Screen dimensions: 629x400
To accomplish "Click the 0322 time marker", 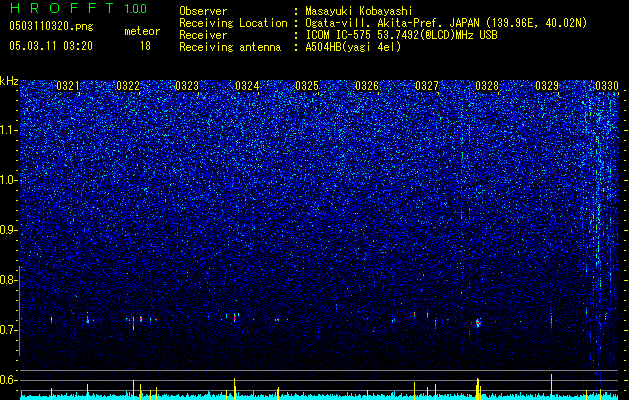I will pos(128,85).
